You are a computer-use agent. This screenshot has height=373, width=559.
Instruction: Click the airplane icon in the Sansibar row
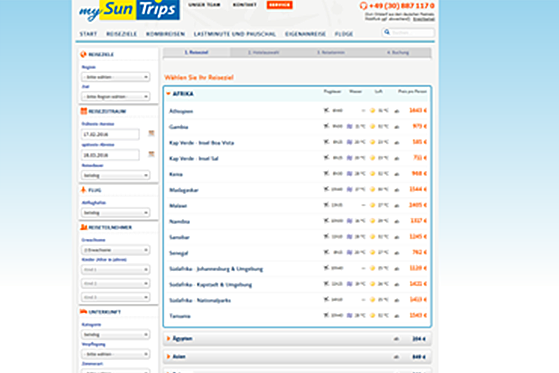326,236
